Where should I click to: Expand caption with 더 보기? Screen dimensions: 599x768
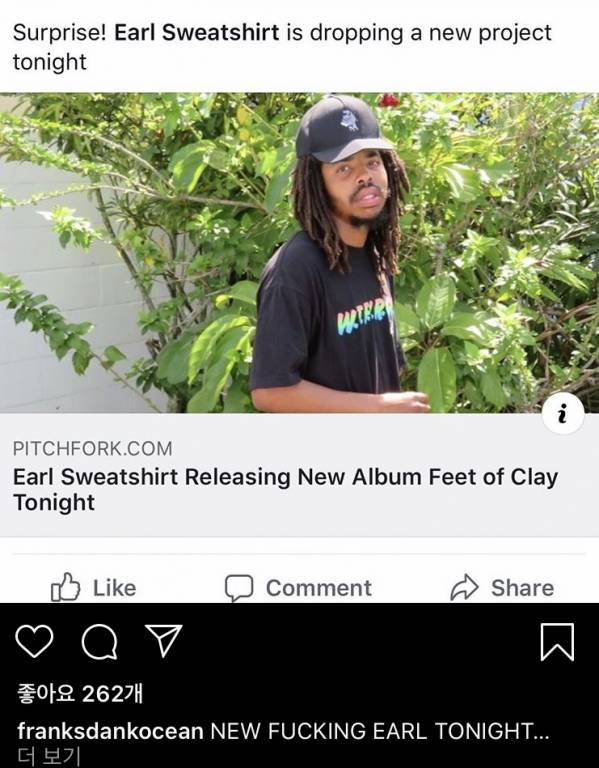[x=48, y=756]
